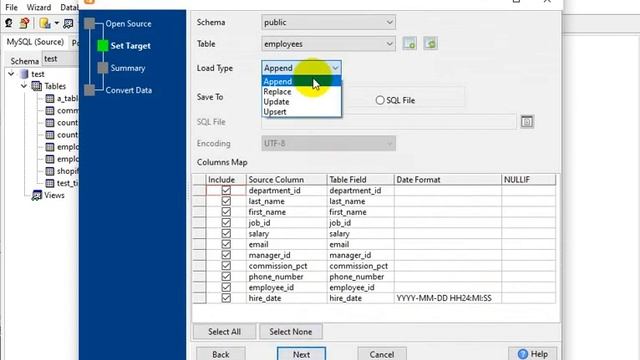Click the second toolbar icon beside File menu

tap(24, 23)
